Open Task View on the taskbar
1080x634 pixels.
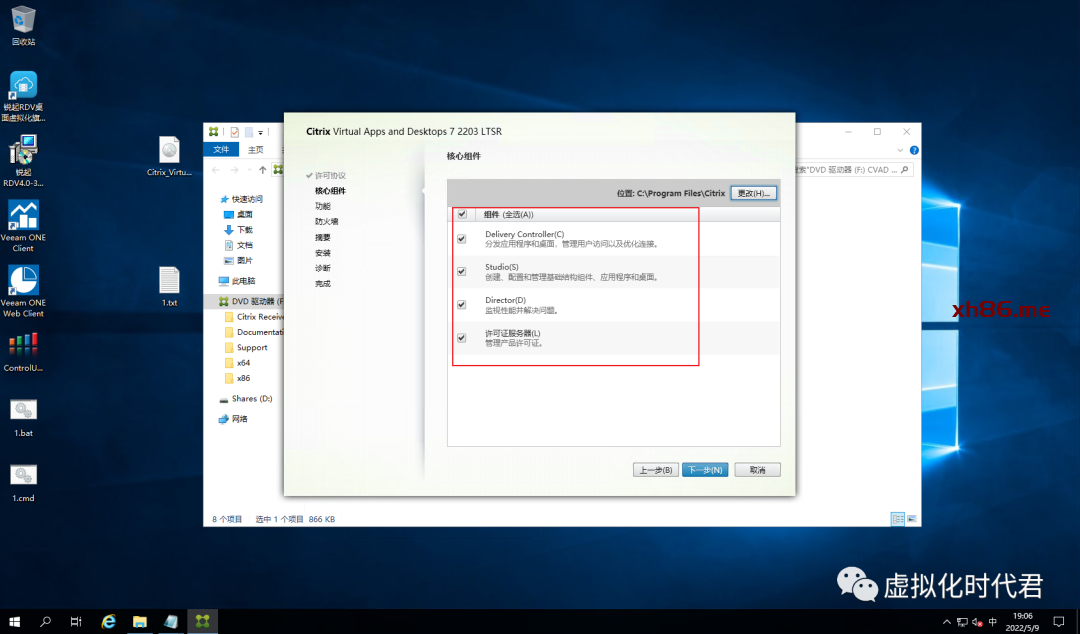[76, 622]
